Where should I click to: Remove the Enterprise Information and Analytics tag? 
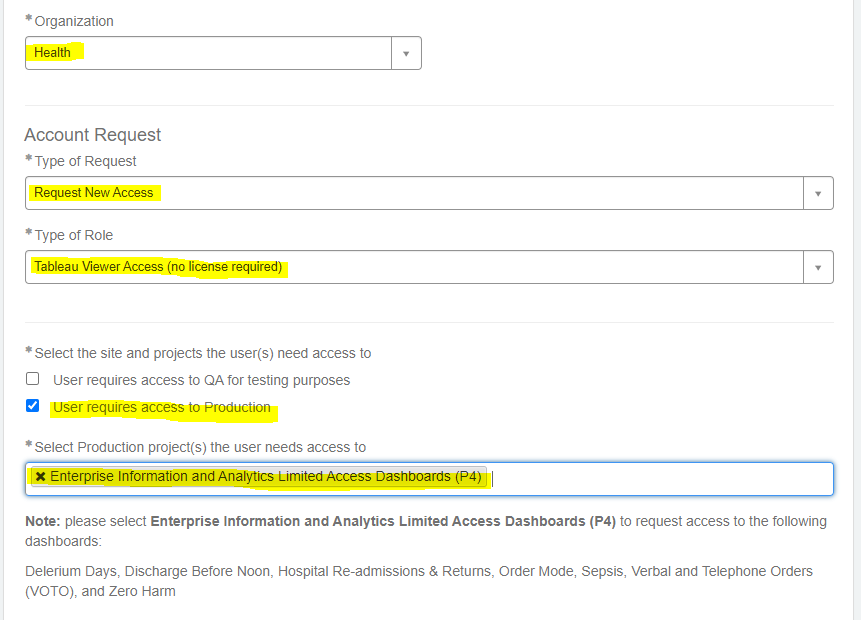pos(40,477)
